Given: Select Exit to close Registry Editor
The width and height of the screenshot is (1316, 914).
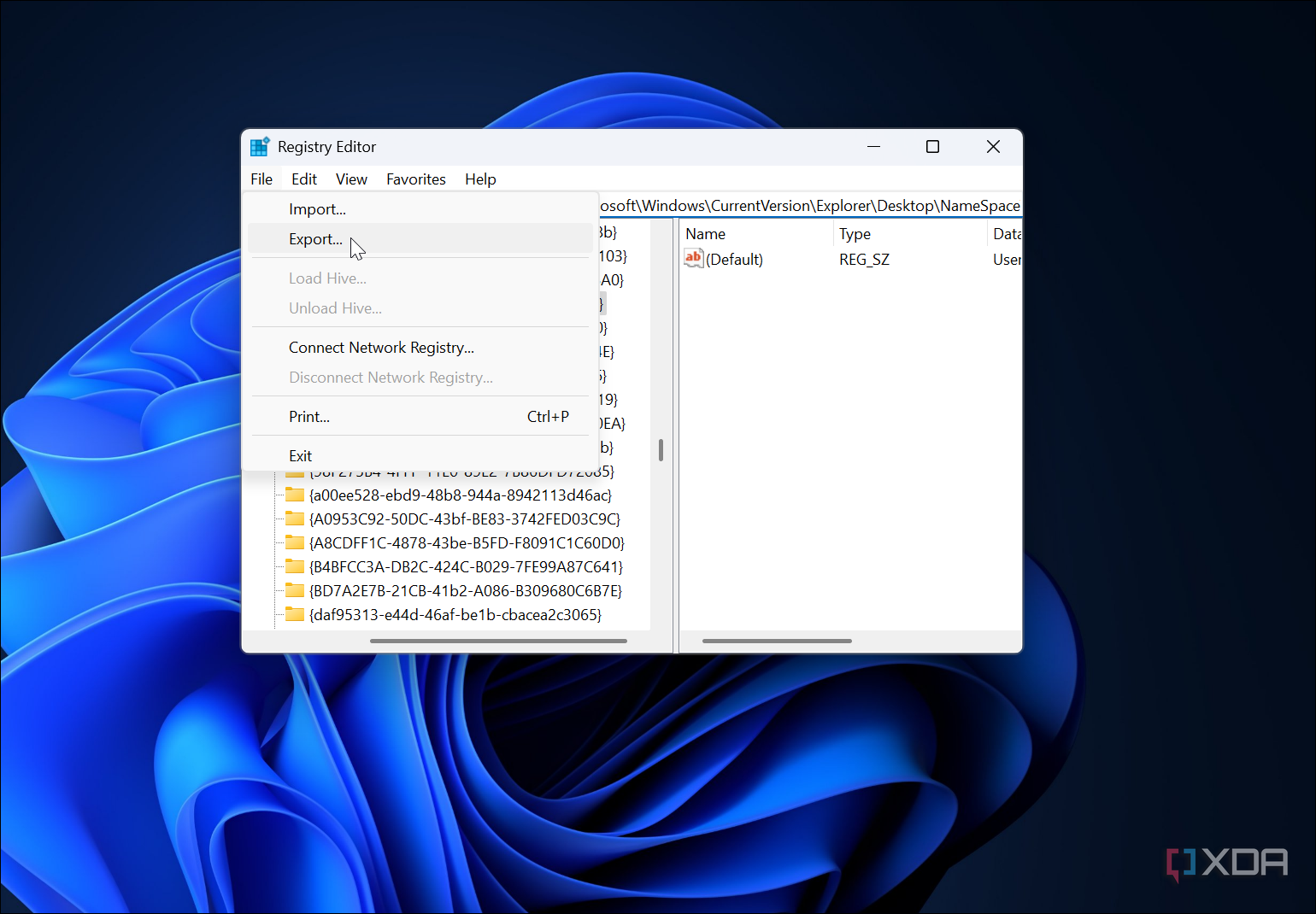Looking at the screenshot, I should click(x=300, y=455).
